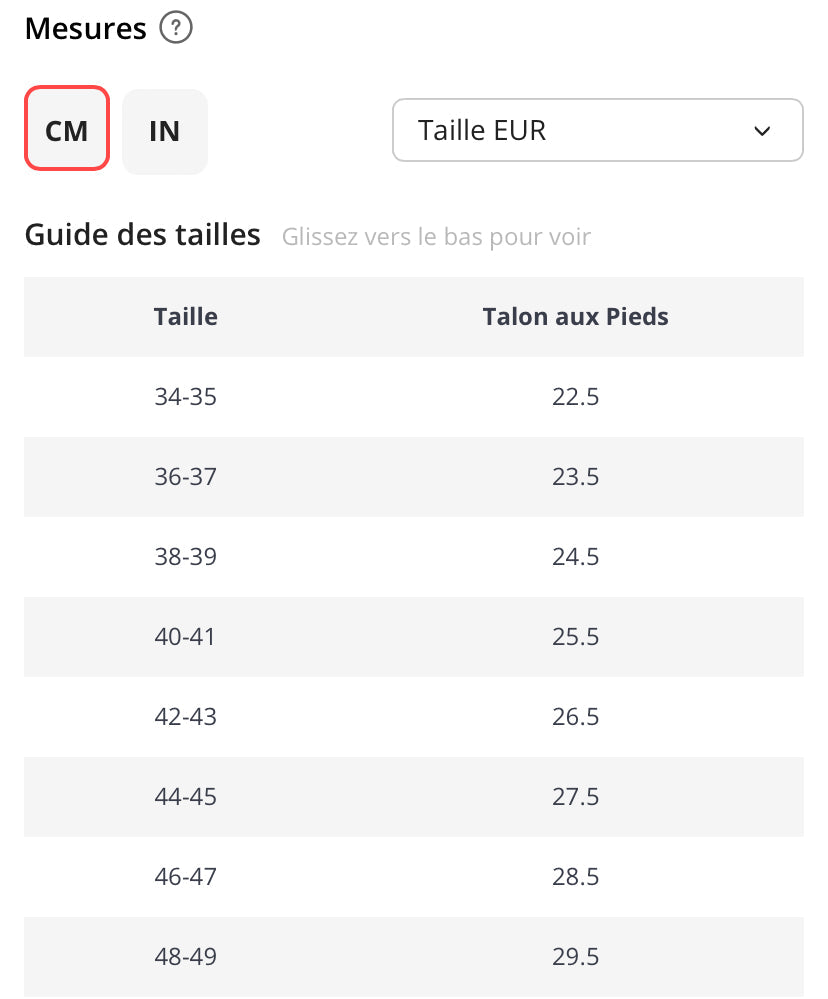Click the Mesures section title
828x999 pixels.
tap(84, 28)
